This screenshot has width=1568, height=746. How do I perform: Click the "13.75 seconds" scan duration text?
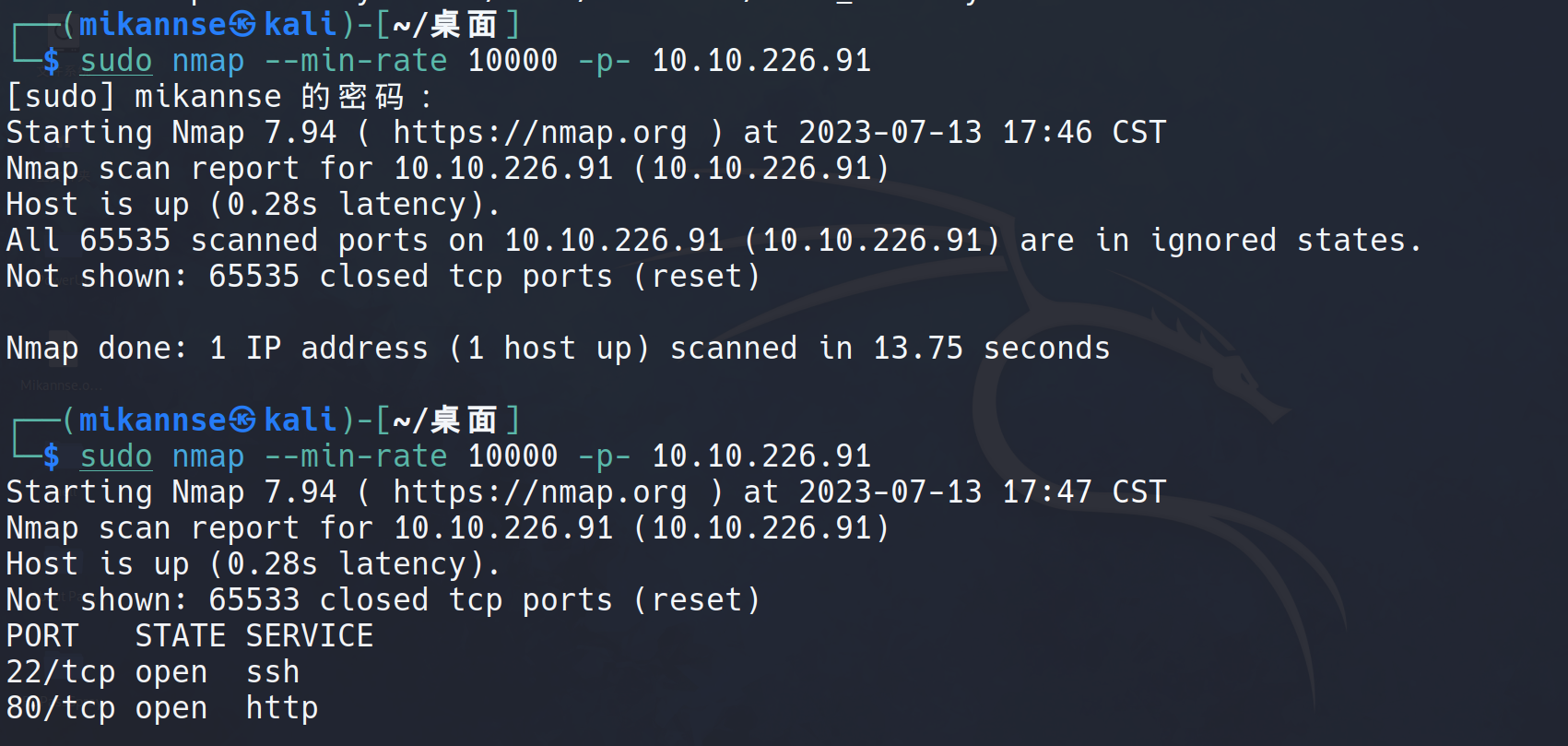[991, 349]
